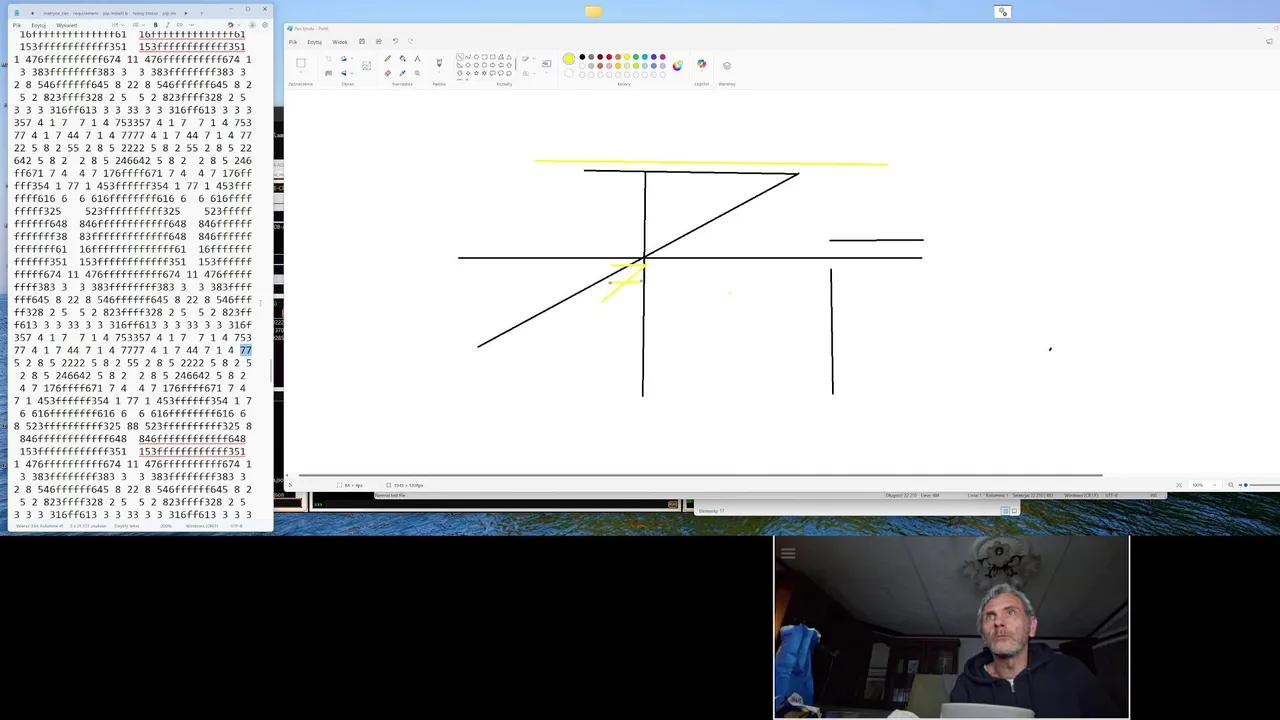This screenshot has width=1280, height=720.
Task: Click the fit-to-window icon in Paint status bar
Action: (x=1179, y=485)
